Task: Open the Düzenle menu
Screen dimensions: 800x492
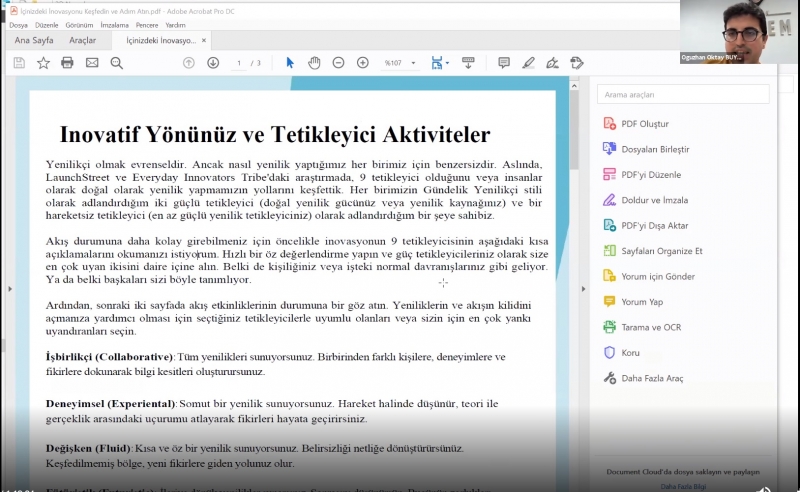Action: 46,25
